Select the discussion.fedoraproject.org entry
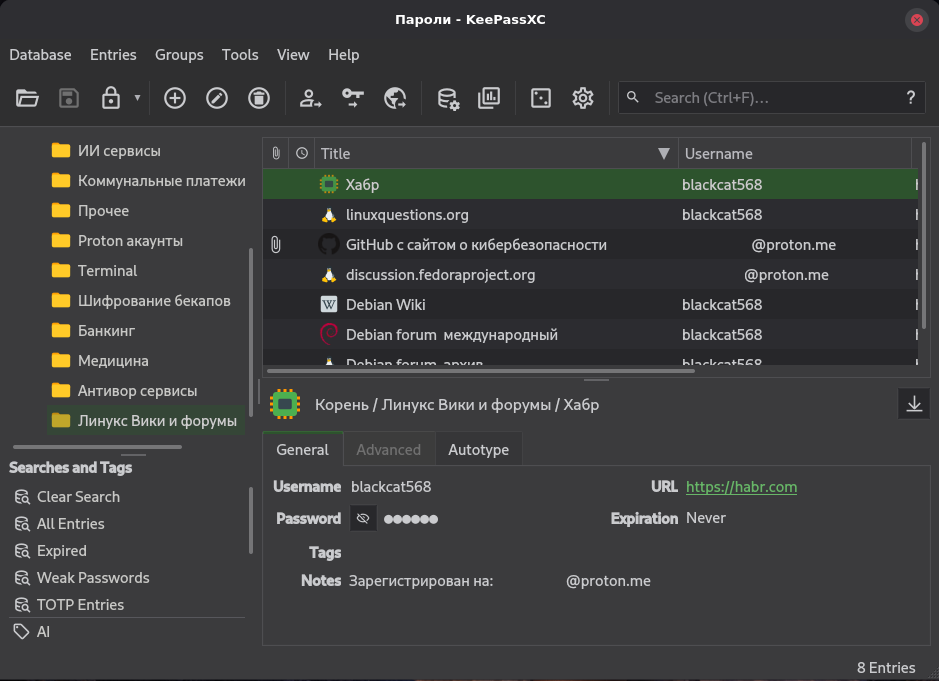 point(590,274)
